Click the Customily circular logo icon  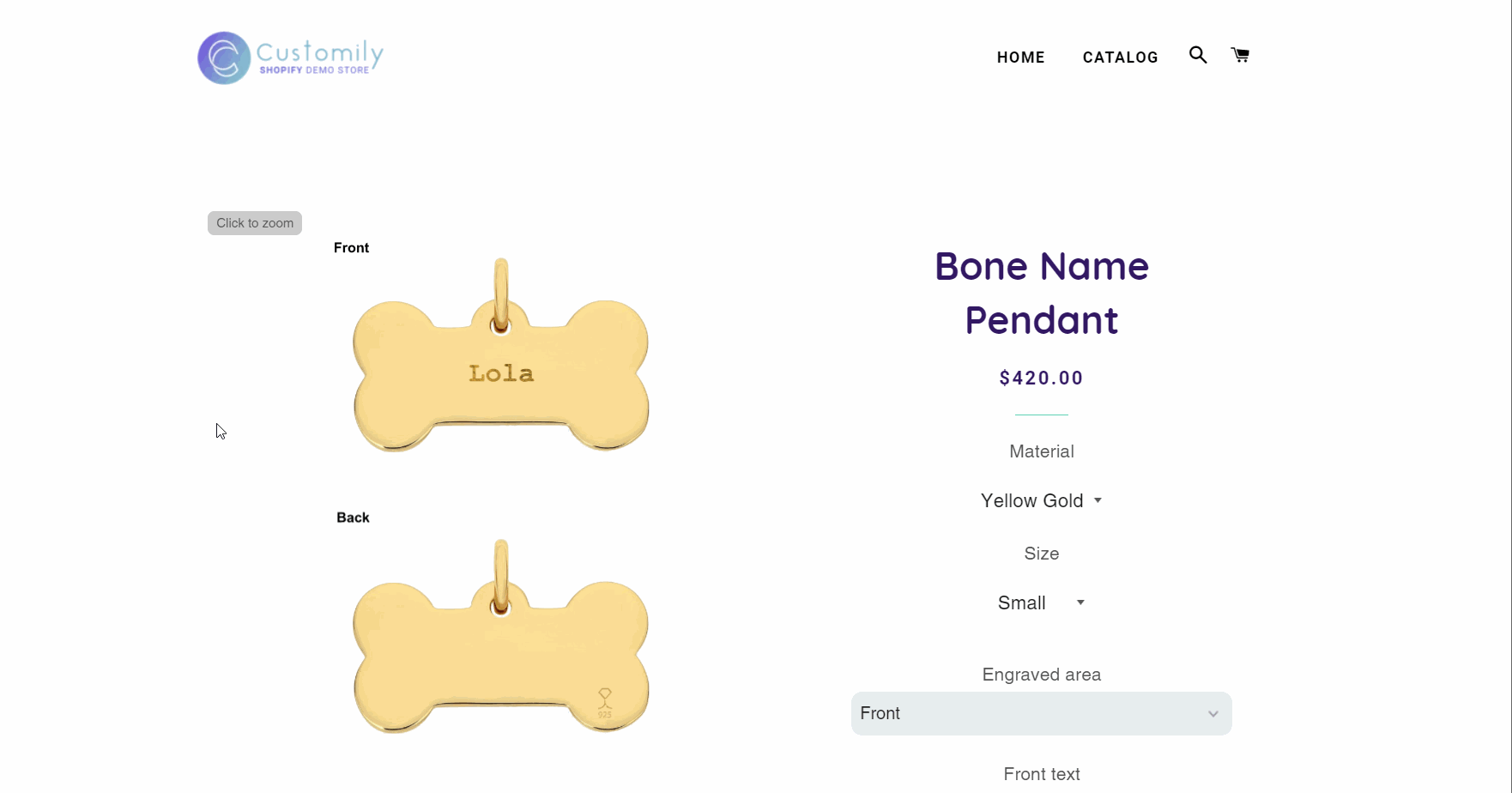224,58
